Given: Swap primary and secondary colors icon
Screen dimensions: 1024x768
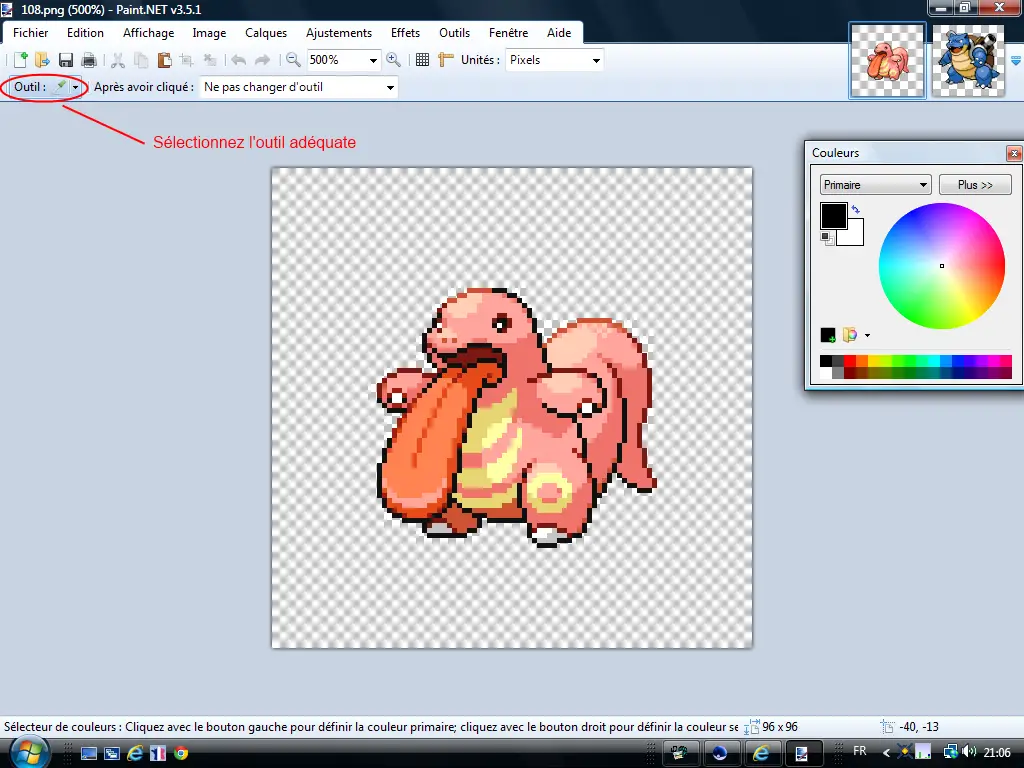Looking at the screenshot, I should click(856, 210).
